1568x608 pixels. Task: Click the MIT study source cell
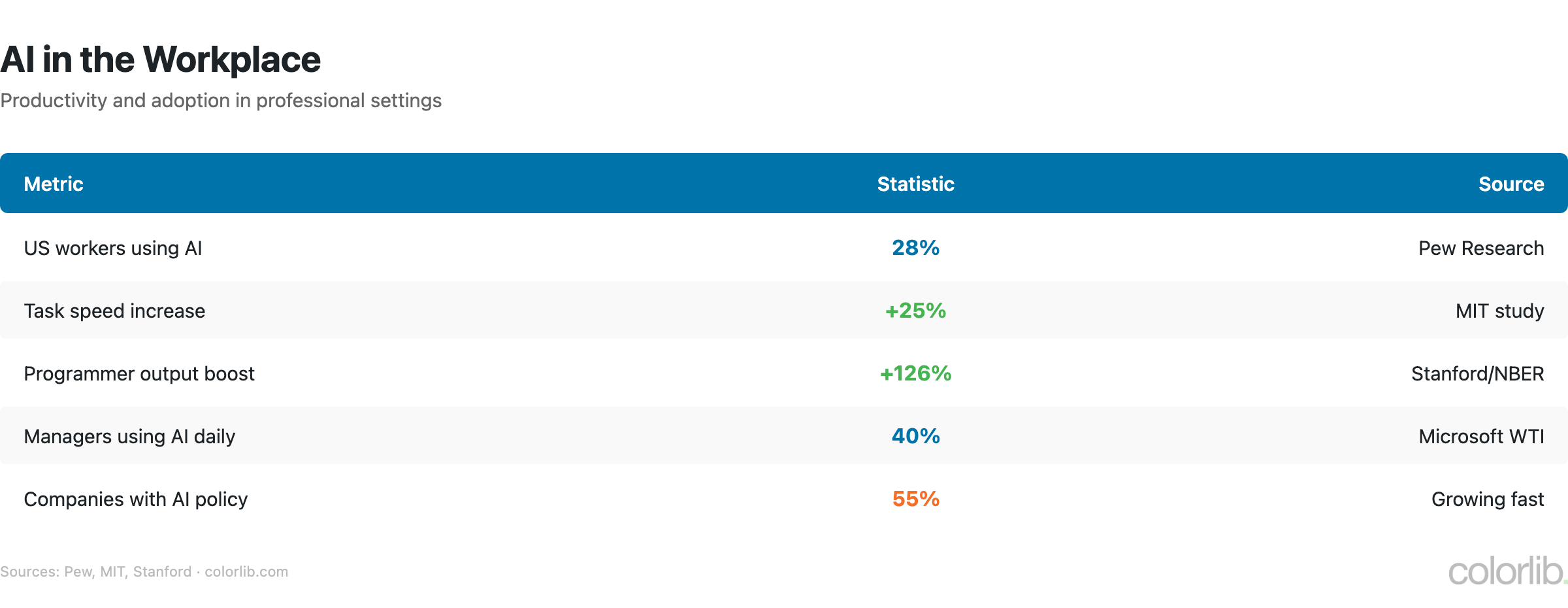click(1499, 311)
